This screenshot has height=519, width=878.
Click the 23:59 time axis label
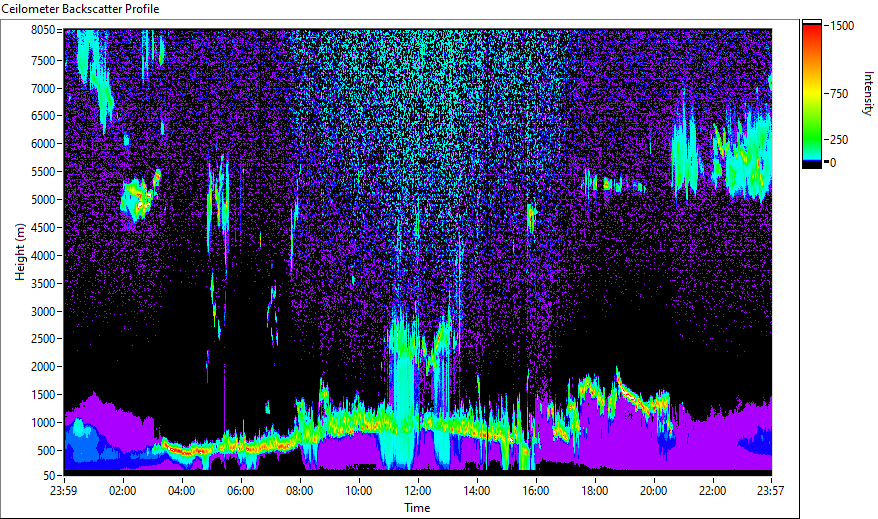(63, 491)
